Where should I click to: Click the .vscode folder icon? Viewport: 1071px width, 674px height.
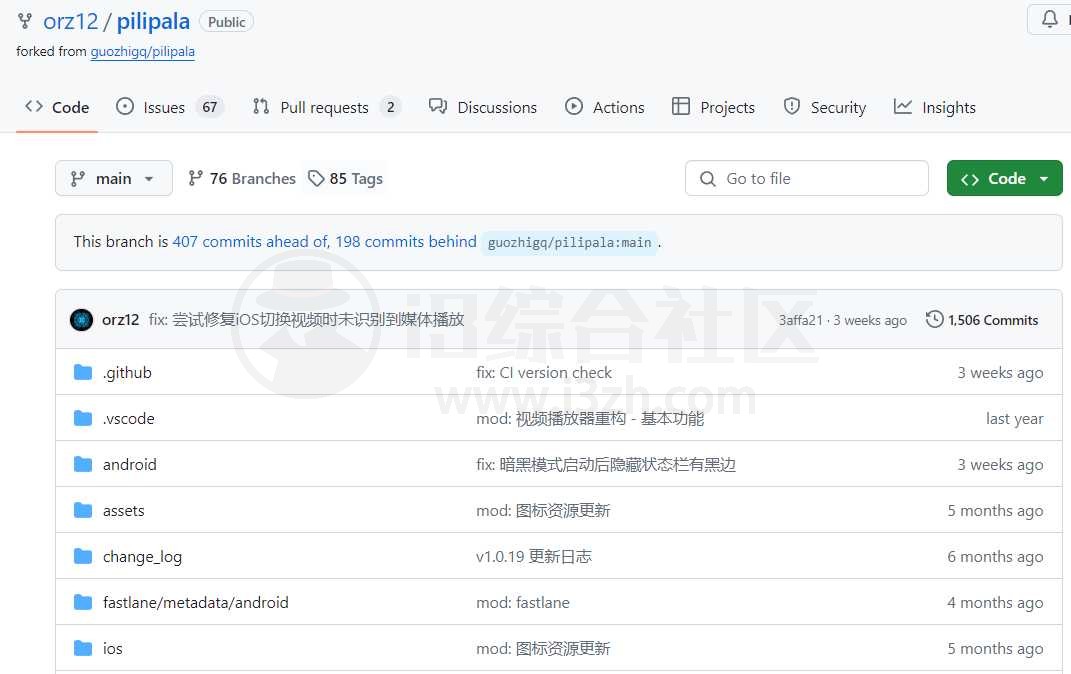click(83, 418)
